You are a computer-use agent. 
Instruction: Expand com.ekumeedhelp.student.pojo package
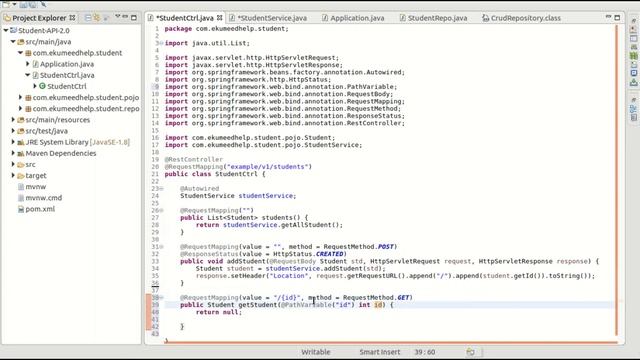[20, 98]
